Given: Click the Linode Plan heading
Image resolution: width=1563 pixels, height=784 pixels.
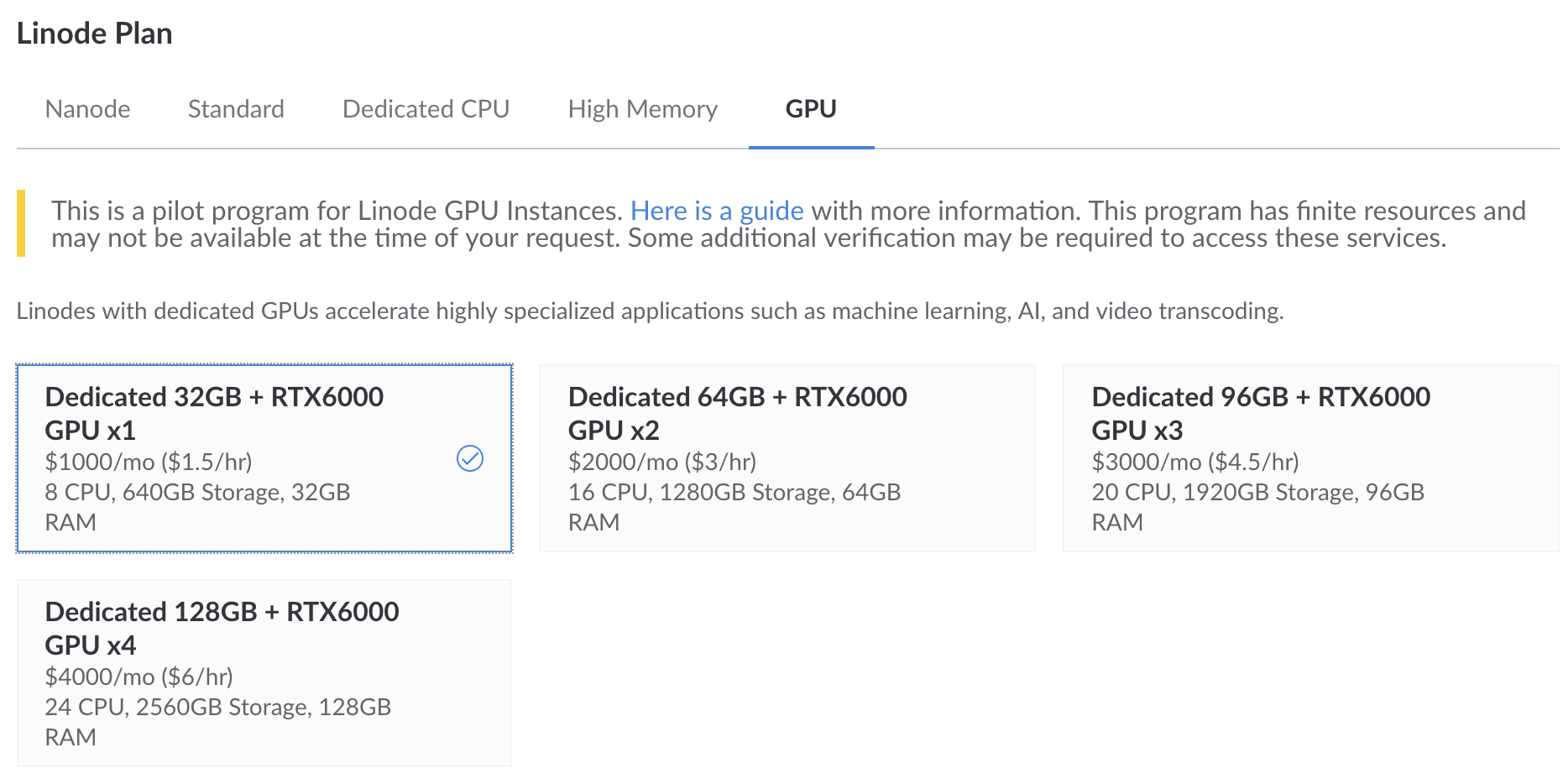Looking at the screenshot, I should pyautogui.click(x=95, y=34).
